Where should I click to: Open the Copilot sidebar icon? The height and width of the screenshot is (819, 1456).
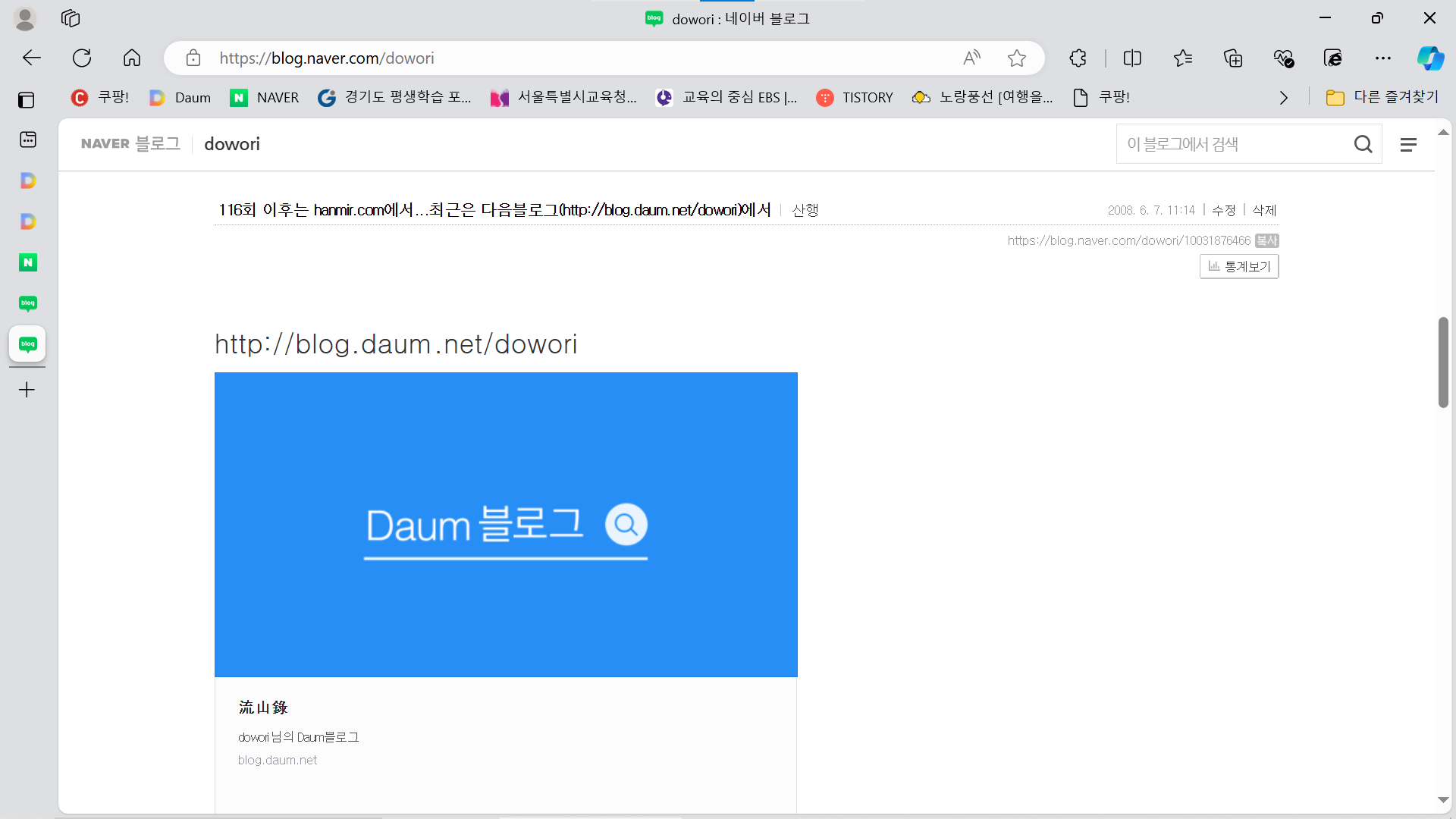[x=1430, y=58]
